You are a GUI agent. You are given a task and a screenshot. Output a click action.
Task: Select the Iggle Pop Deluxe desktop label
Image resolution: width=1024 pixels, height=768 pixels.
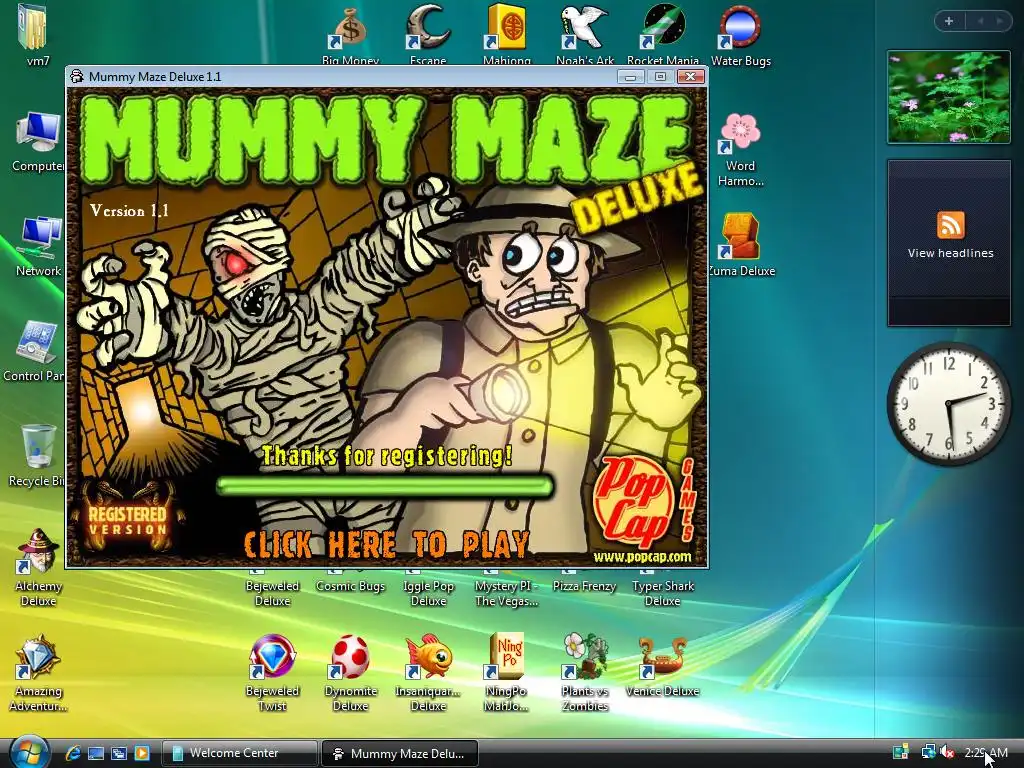coord(428,593)
